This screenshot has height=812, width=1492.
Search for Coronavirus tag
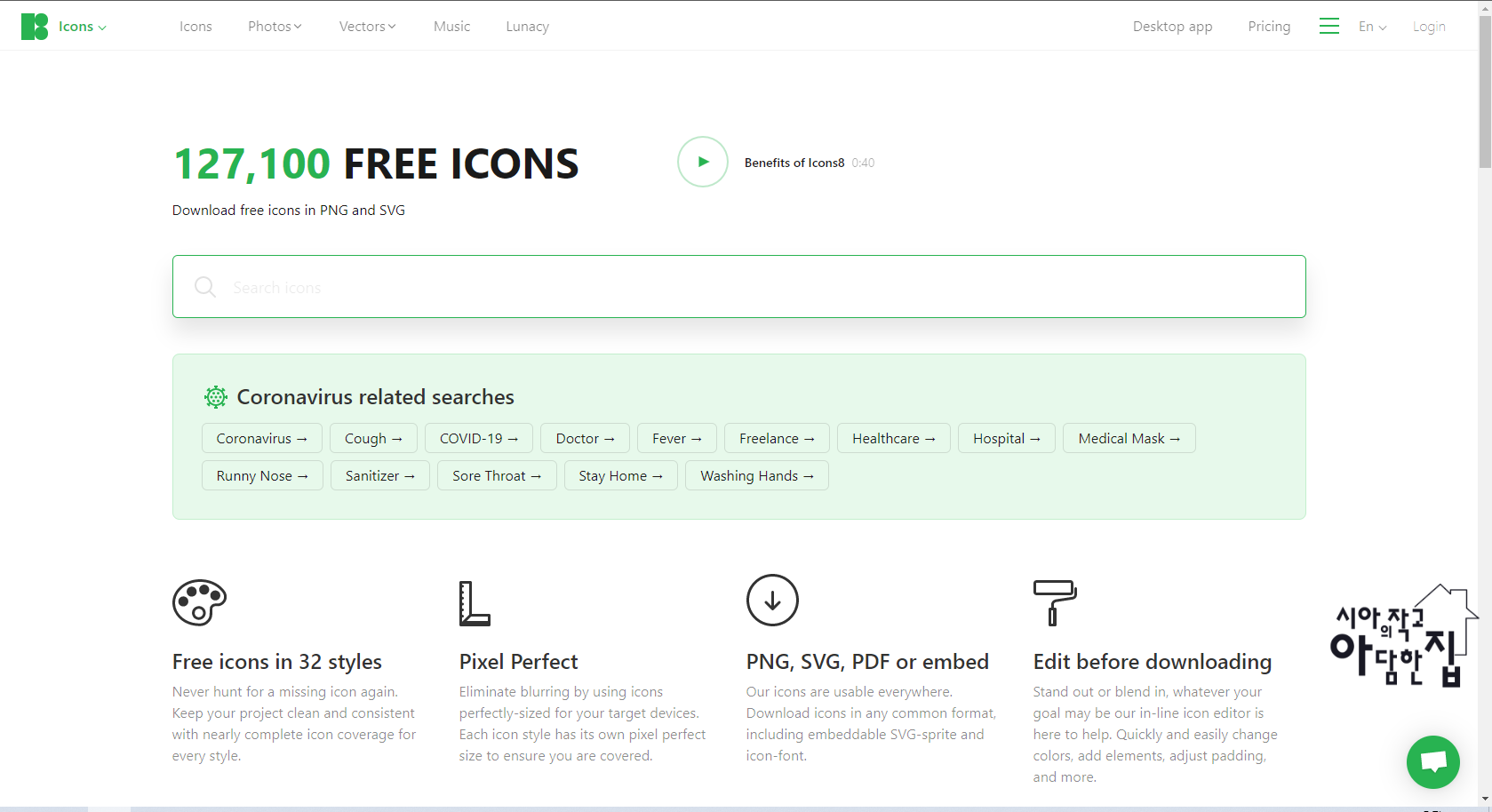[261, 439]
